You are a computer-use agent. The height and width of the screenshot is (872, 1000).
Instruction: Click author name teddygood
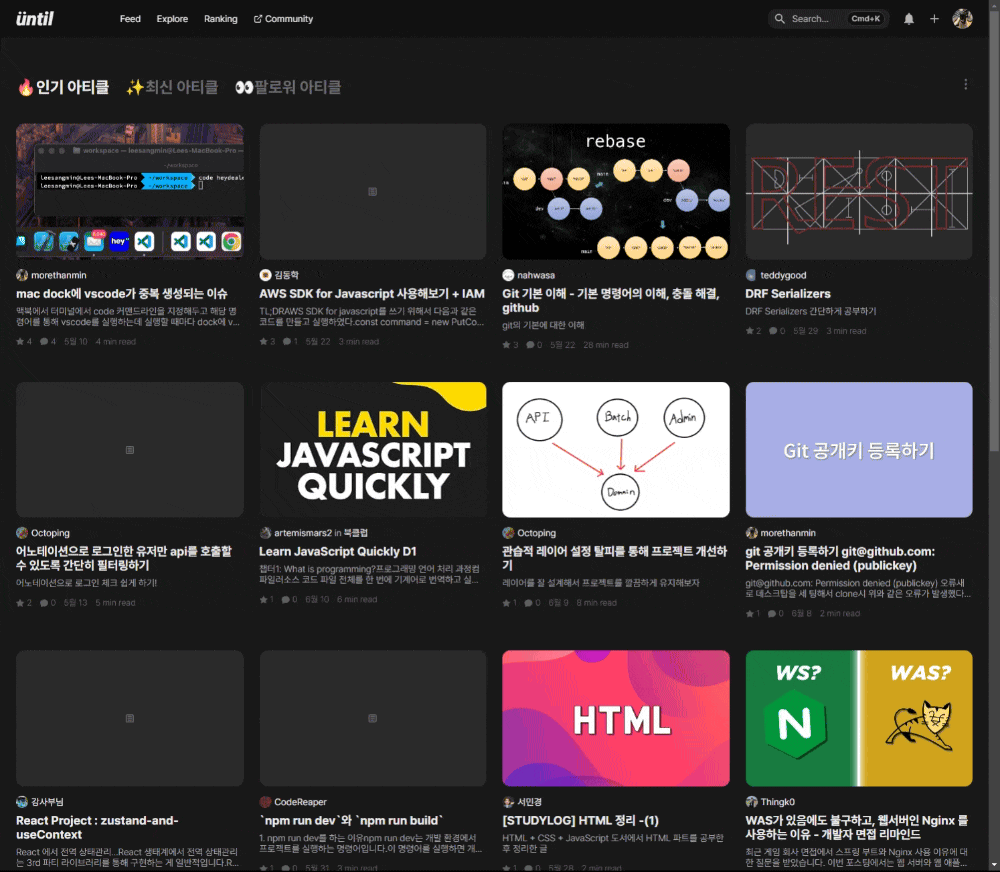point(783,275)
